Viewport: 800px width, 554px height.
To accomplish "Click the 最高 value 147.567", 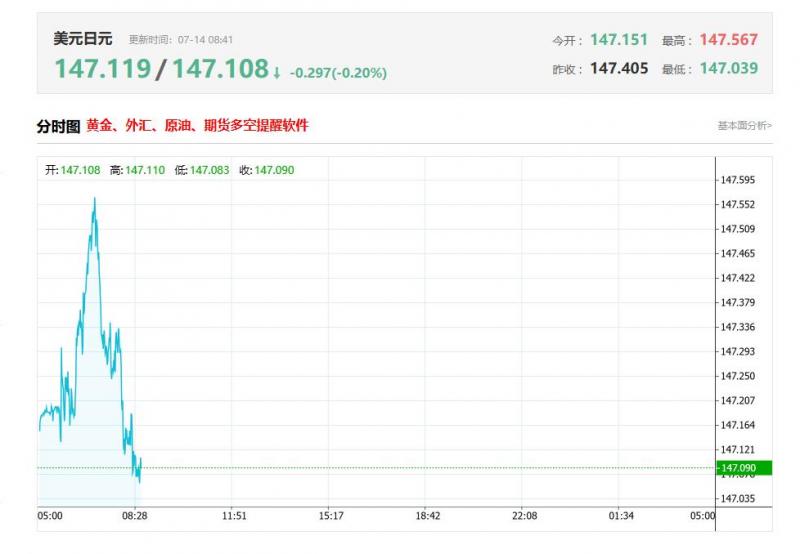I will tap(729, 40).
